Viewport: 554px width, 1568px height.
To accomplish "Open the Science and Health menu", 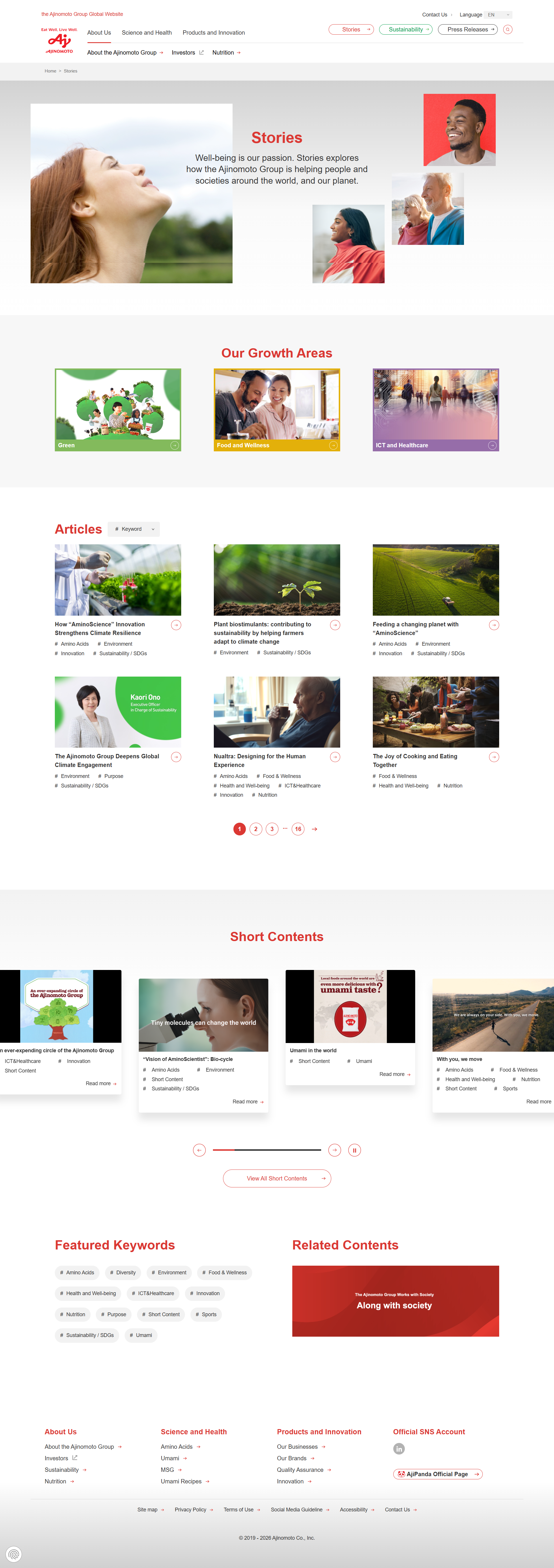I will [147, 33].
